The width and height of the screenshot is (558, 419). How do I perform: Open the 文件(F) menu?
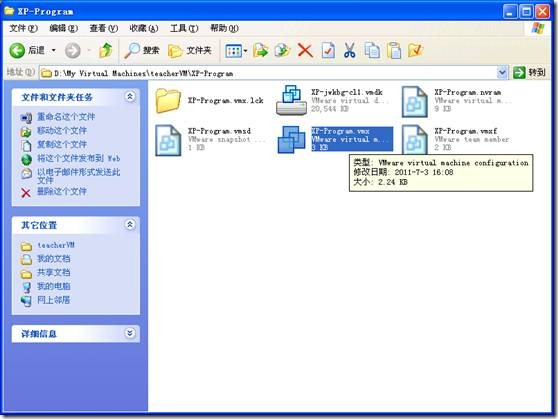23,28
